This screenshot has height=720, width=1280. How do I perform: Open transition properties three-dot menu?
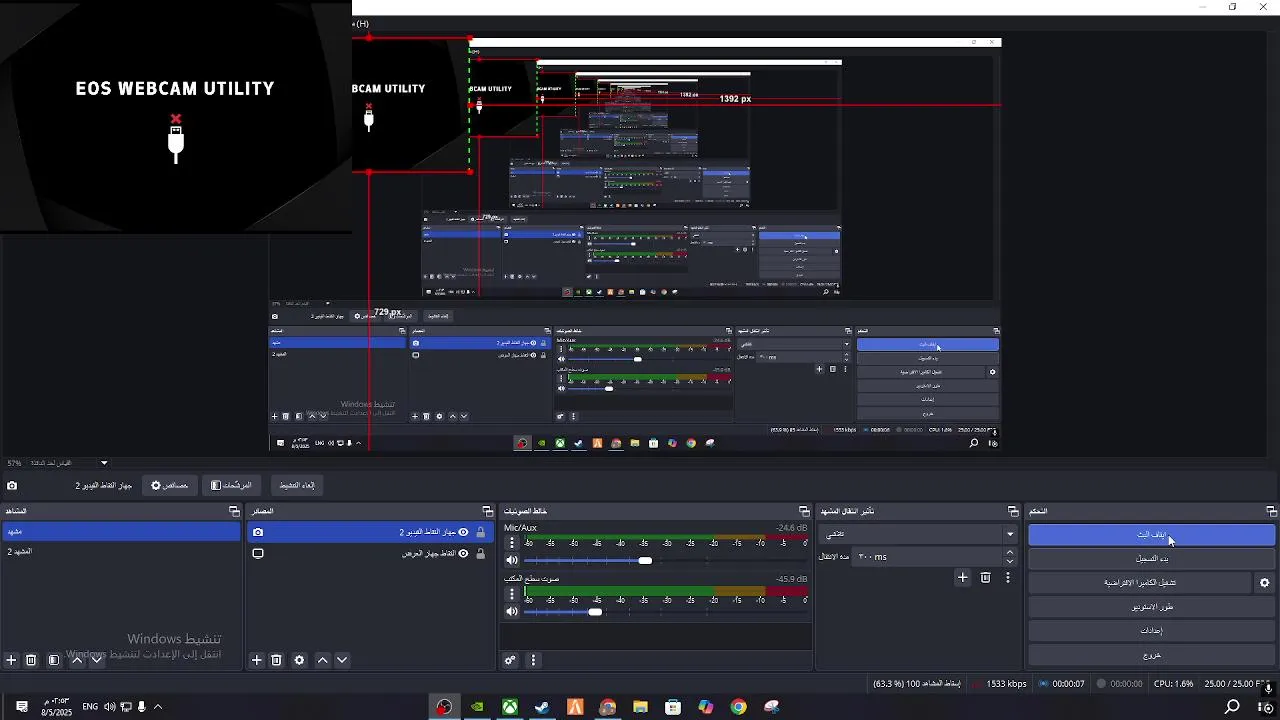point(1008,577)
